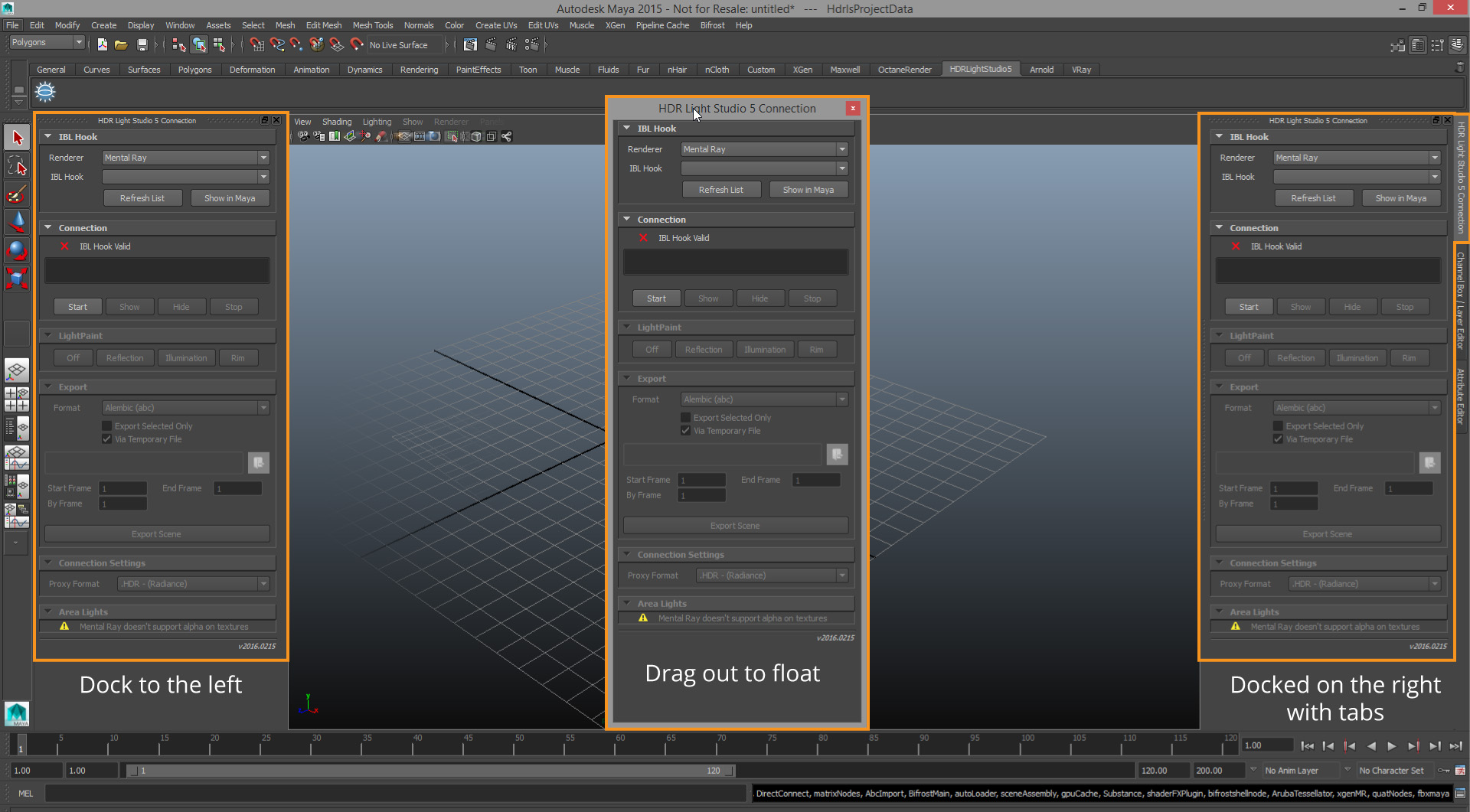
Task: Click Start in the right docked panel
Action: pos(1249,307)
